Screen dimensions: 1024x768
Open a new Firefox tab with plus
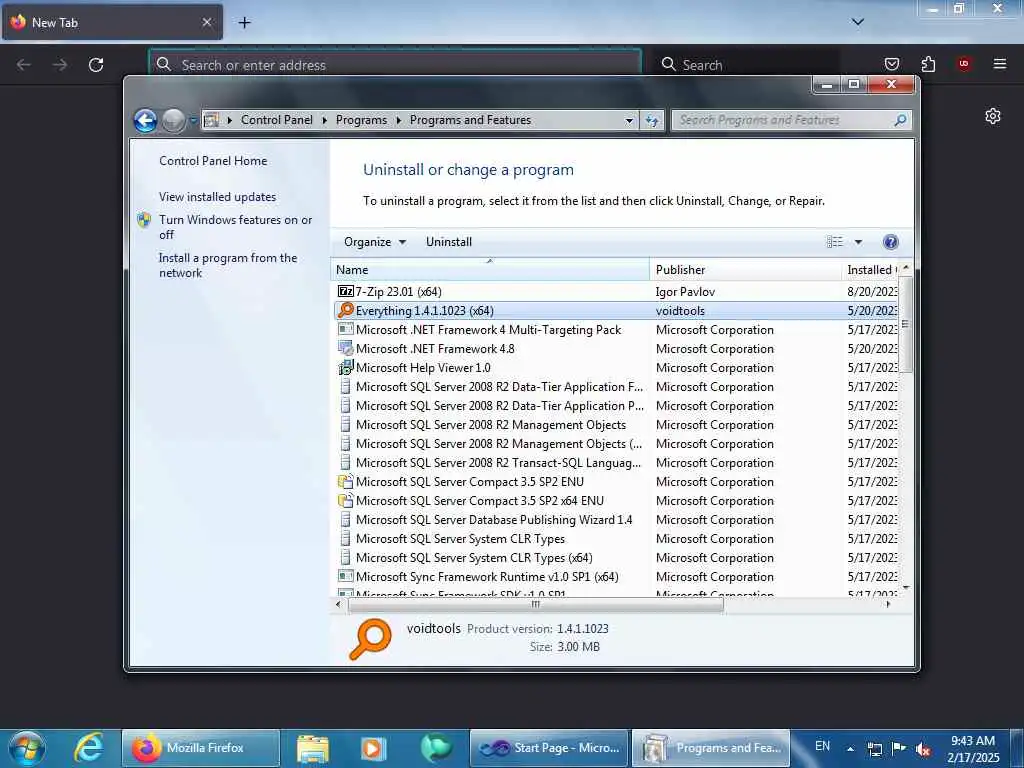click(244, 23)
